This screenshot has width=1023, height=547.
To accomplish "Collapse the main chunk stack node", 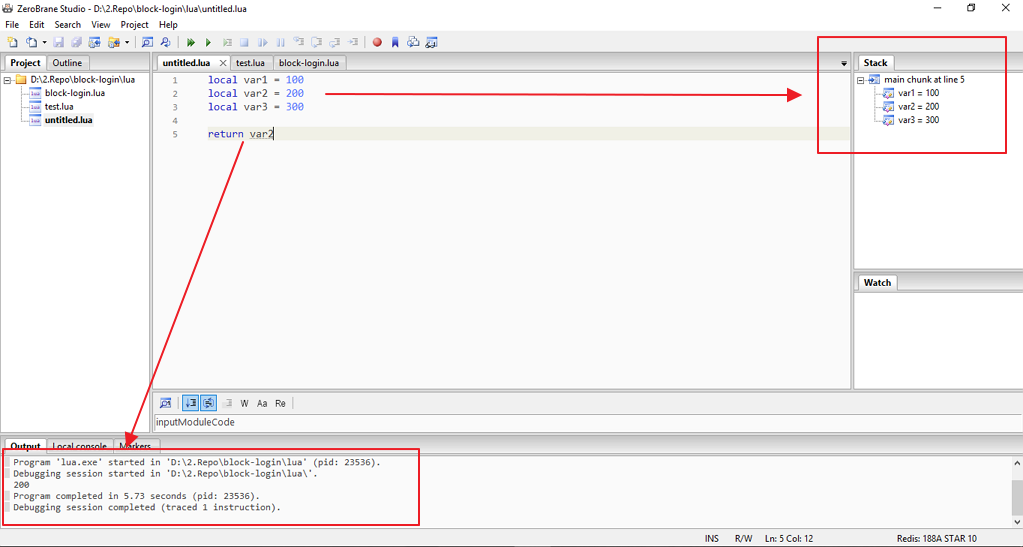I will (x=860, y=80).
